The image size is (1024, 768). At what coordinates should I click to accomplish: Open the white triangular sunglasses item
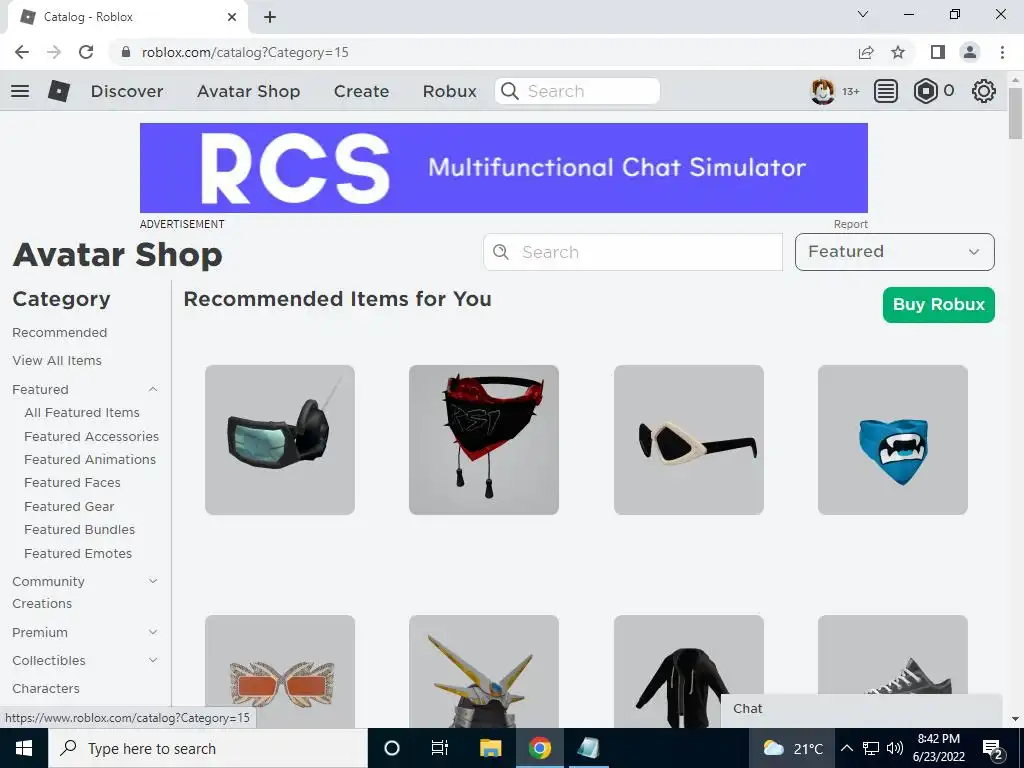[688, 440]
